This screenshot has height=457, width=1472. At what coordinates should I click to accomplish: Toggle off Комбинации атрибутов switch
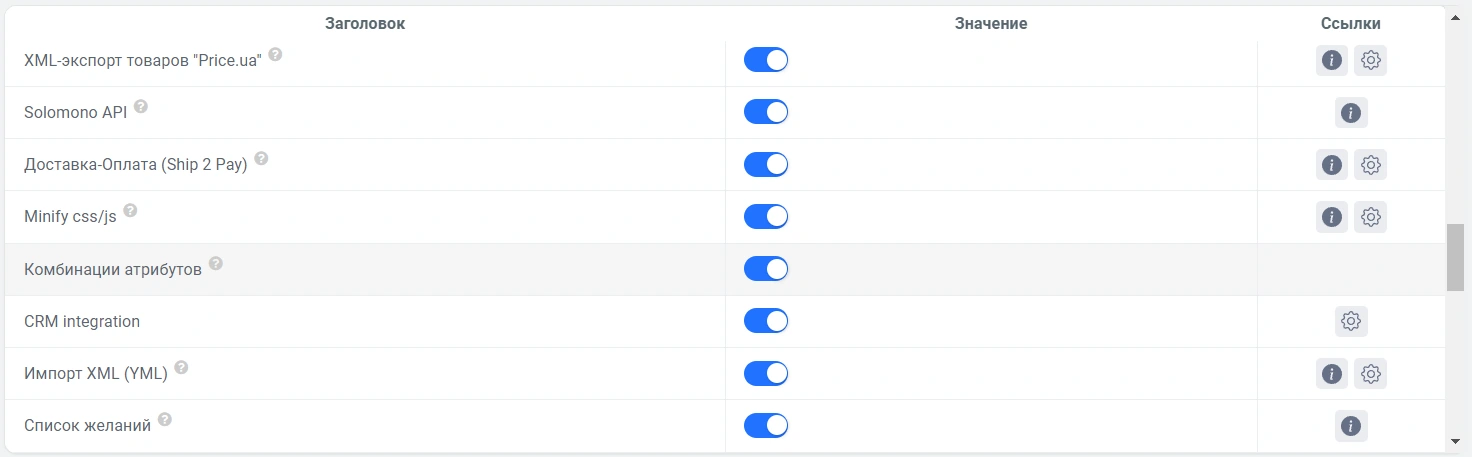coord(766,269)
